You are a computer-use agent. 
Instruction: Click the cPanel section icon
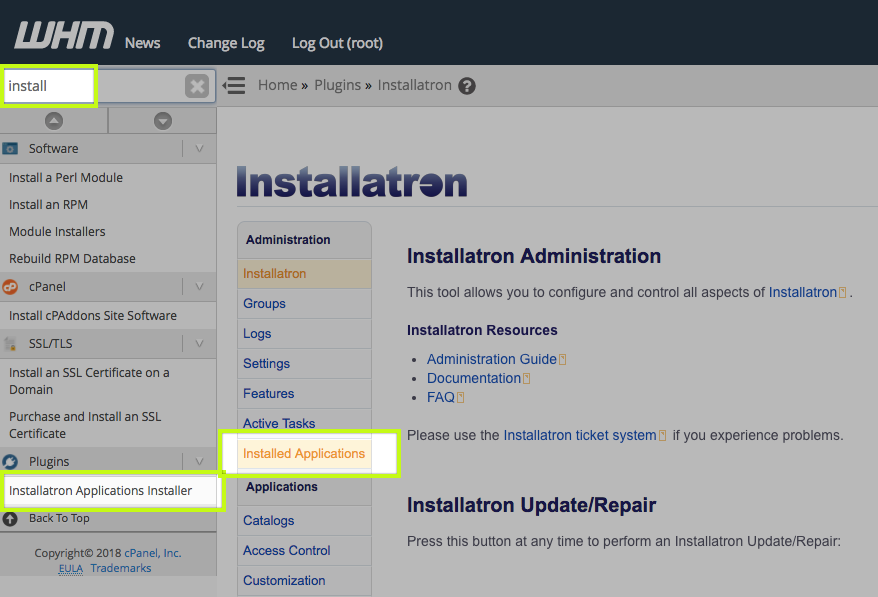[10, 287]
